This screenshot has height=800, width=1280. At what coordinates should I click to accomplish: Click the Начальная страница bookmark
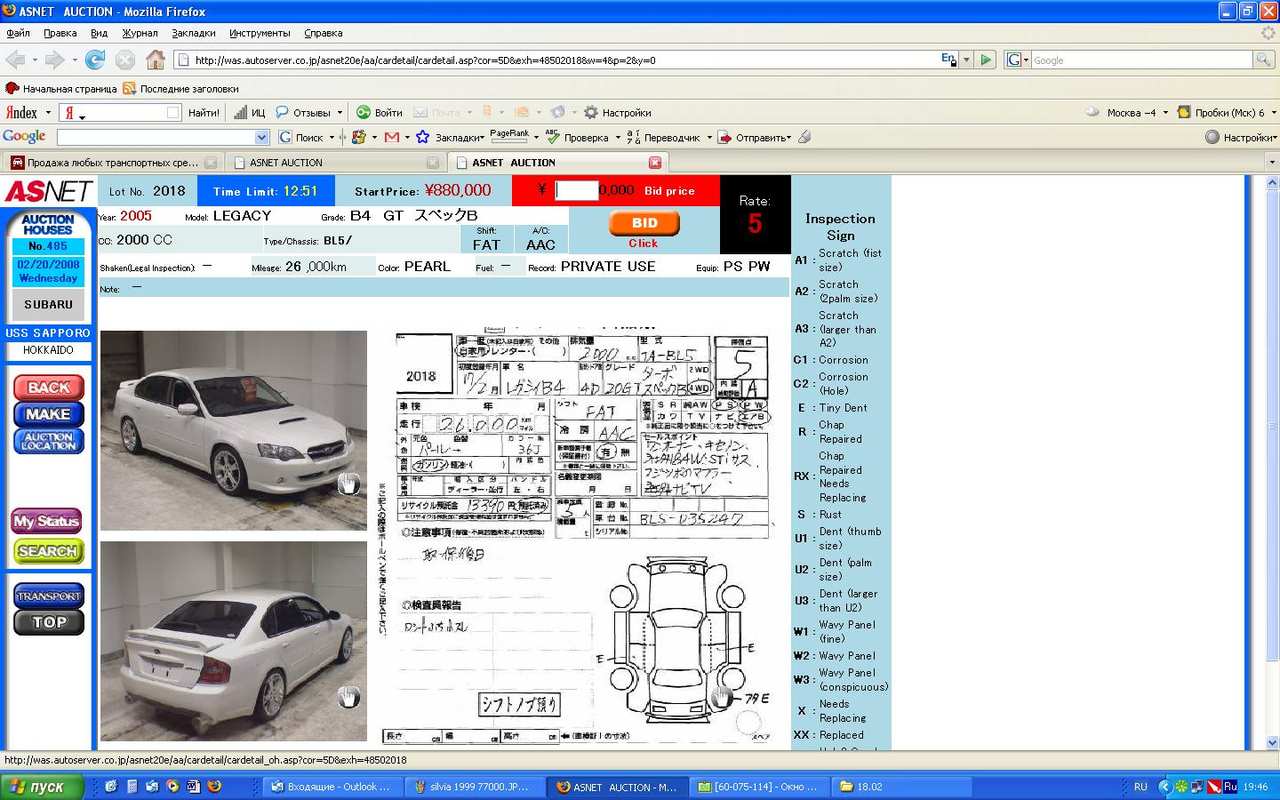[61, 88]
